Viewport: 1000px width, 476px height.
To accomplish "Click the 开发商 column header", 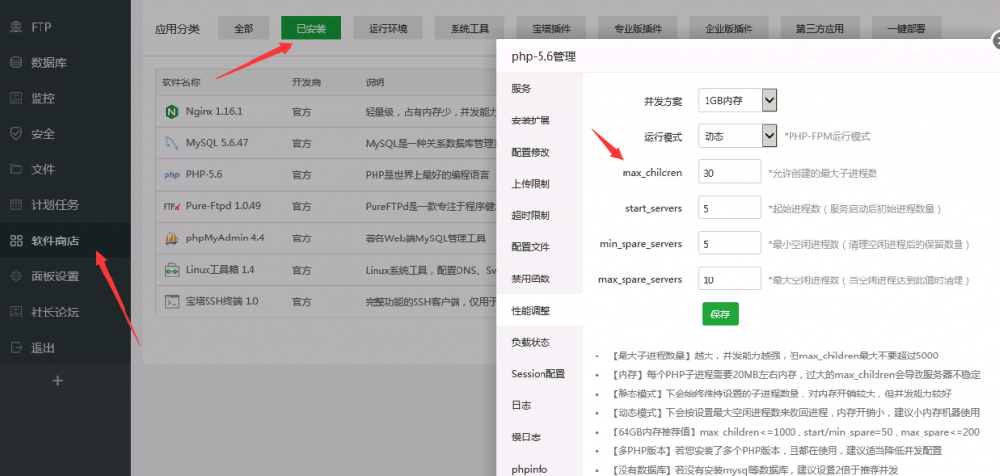I will click(306, 83).
